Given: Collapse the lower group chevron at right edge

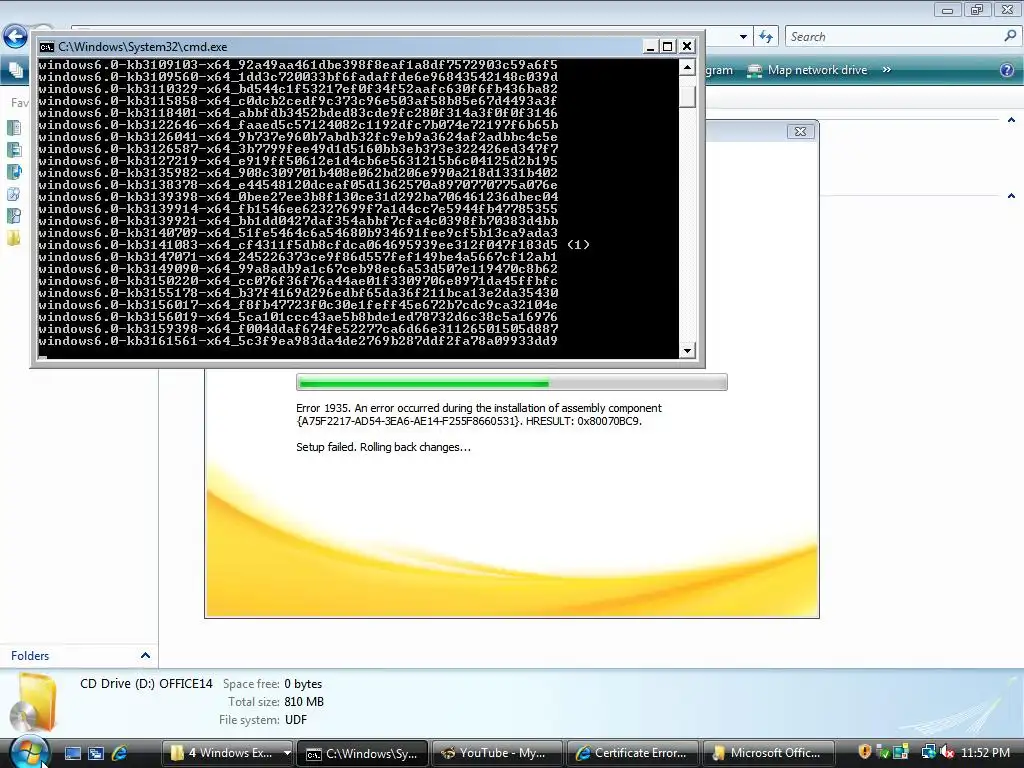Looking at the screenshot, I should coord(1011,195).
